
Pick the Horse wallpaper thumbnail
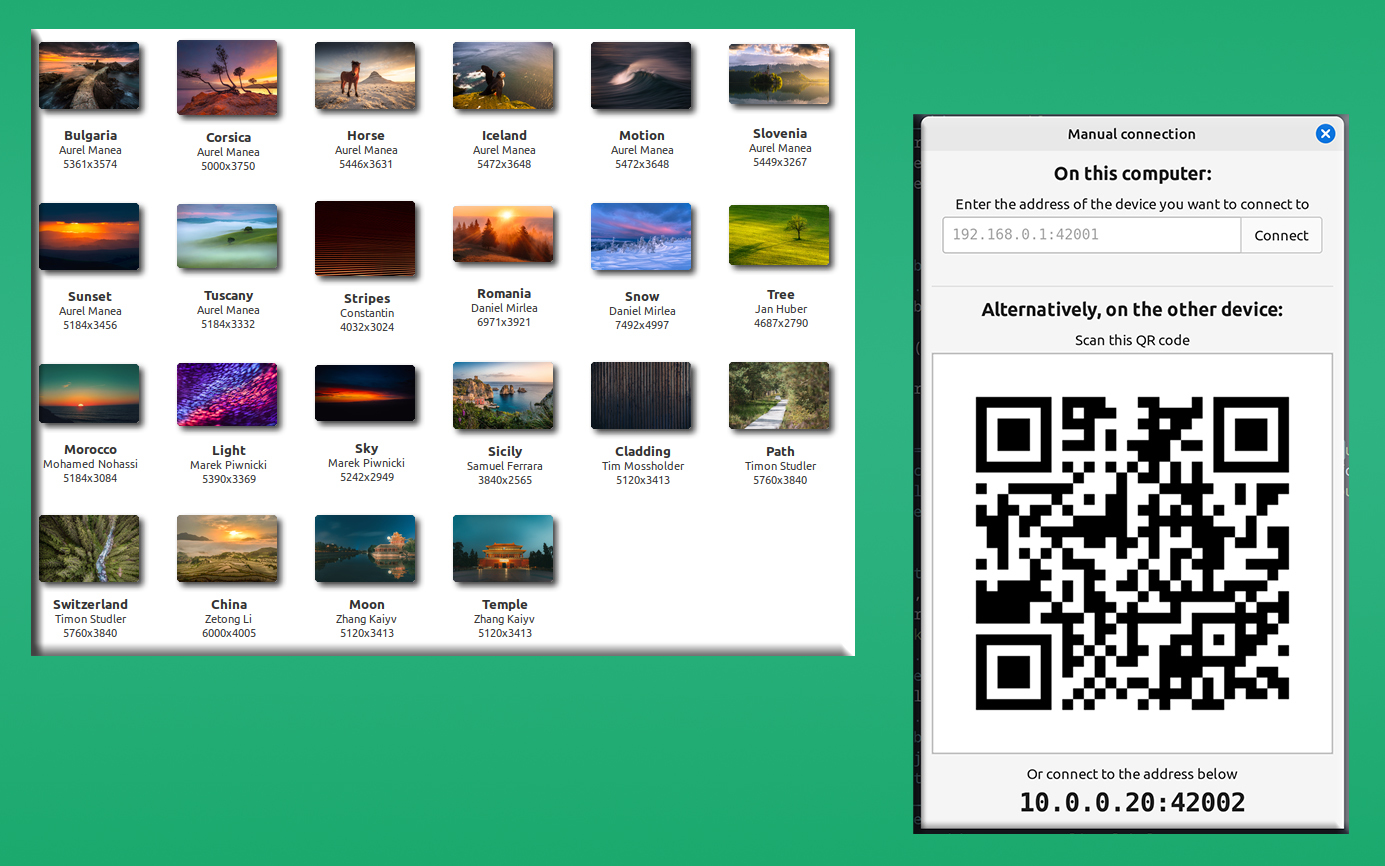[365, 76]
